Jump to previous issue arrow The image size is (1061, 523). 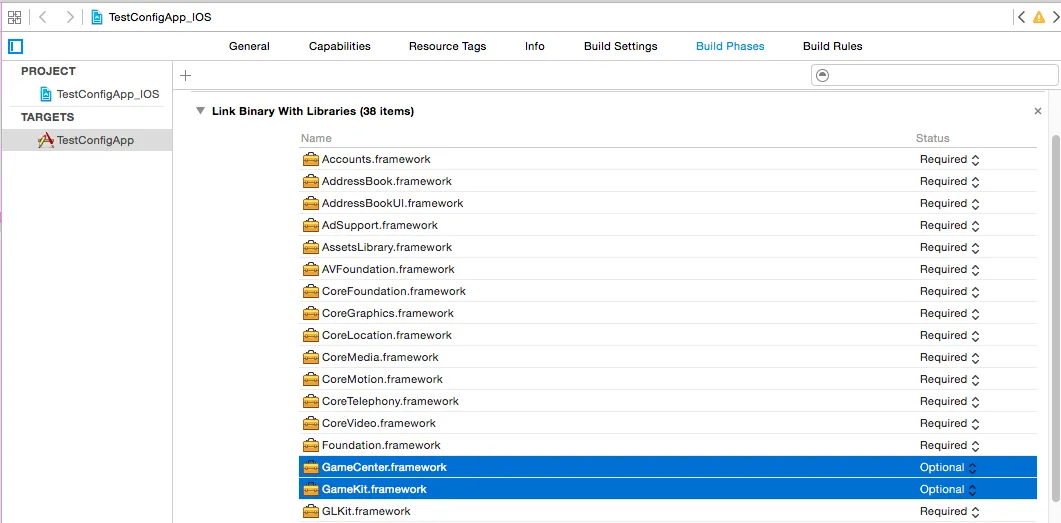coord(1021,17)
